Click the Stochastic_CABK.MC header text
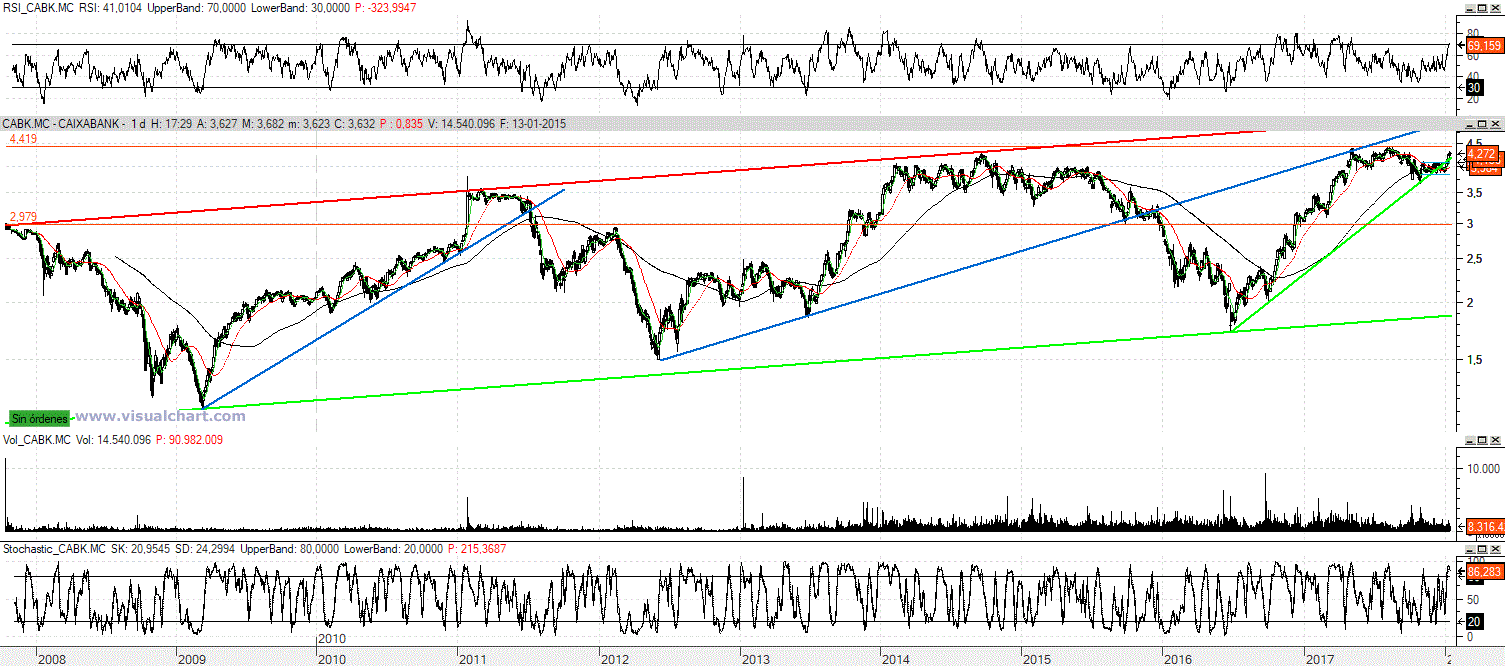The height and width of the screenshot is (666, 1505). (x=55, y=550)
